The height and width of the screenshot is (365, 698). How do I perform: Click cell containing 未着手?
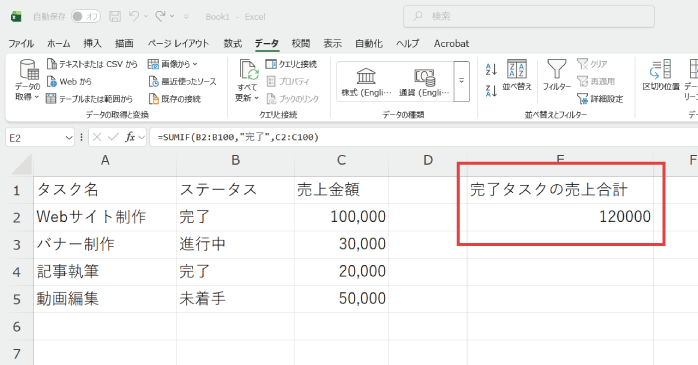click(x=235, y=299)
